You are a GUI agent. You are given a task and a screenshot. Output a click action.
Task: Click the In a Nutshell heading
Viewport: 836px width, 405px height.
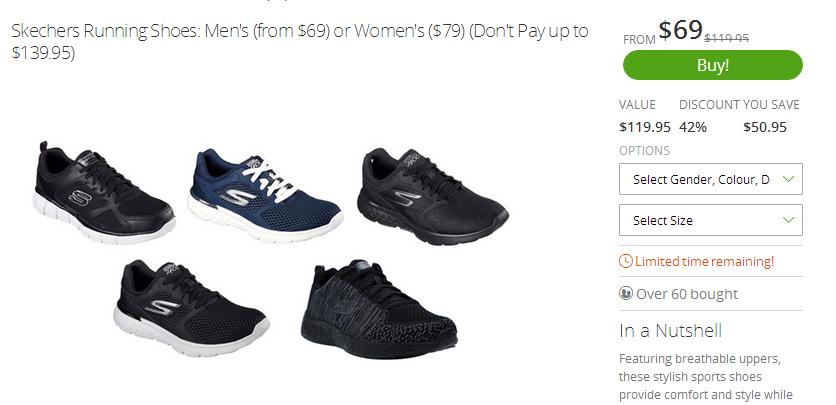coord(670,330)
